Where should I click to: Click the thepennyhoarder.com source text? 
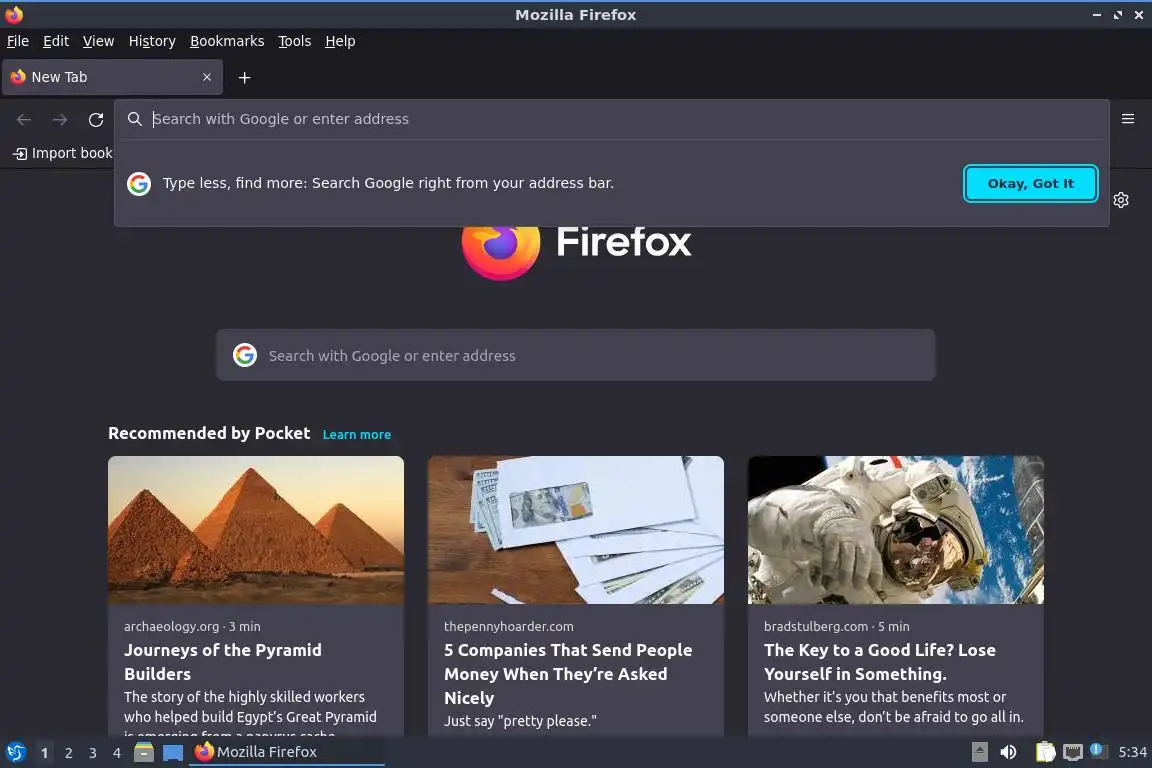pyautogui.click(x=508, y=627)
